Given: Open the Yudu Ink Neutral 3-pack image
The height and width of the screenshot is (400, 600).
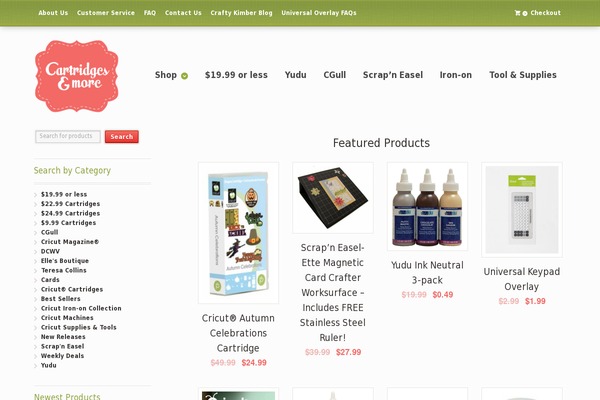Looking at the screenshot, I should coord(427,206).
